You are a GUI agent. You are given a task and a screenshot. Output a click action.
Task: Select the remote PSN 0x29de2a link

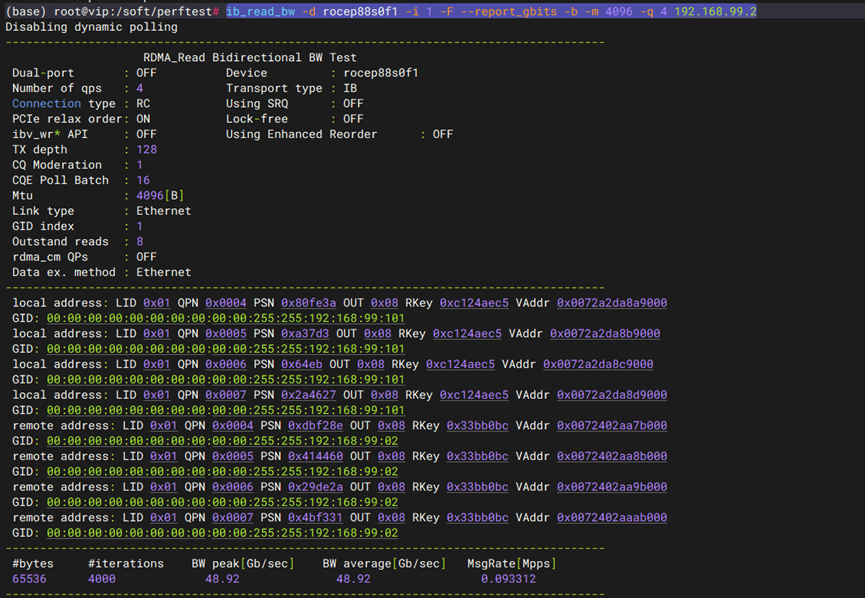click(x=315, y=487)
